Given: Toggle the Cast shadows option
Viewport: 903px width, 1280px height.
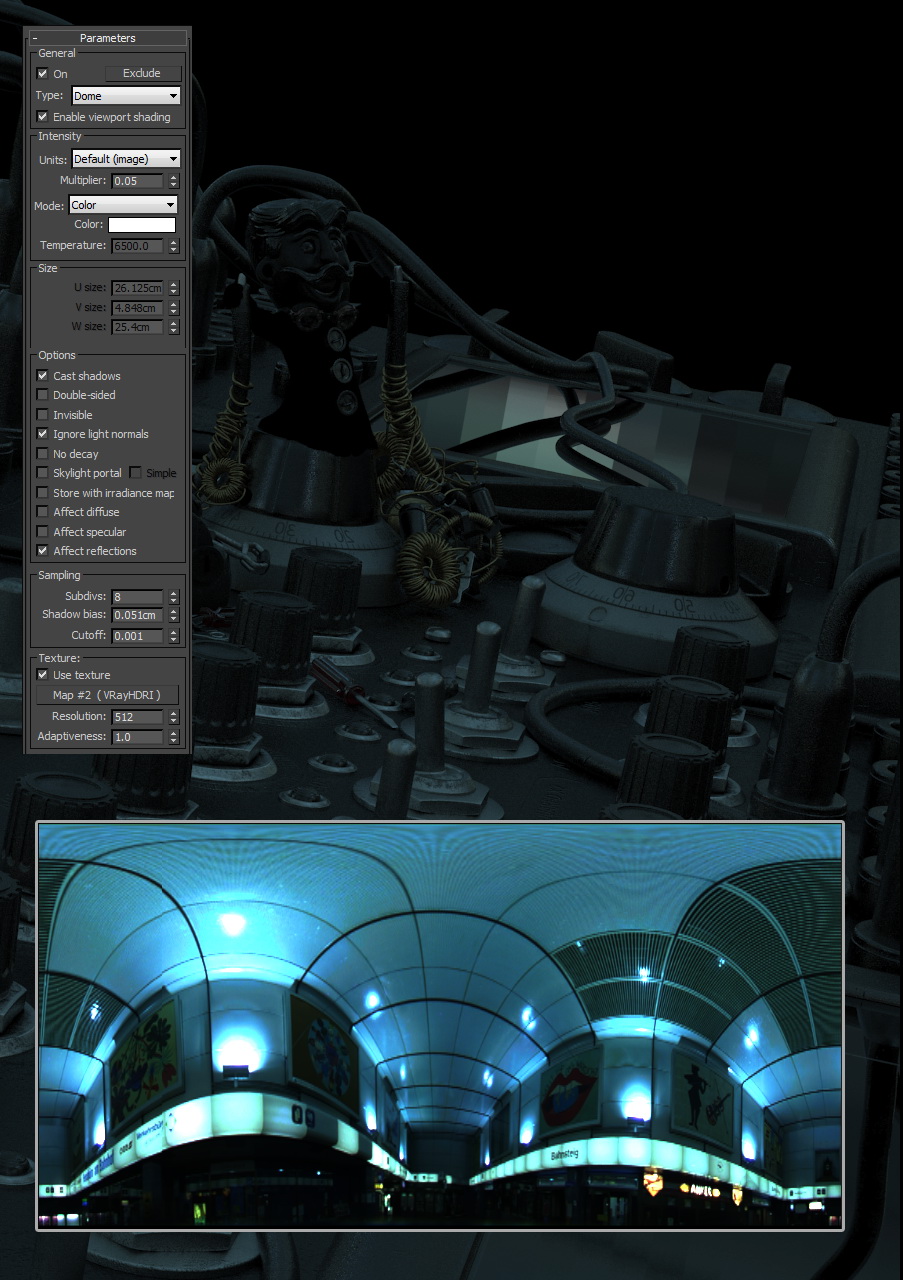Looking at the screenshot, I should click(x=43, y=376).
